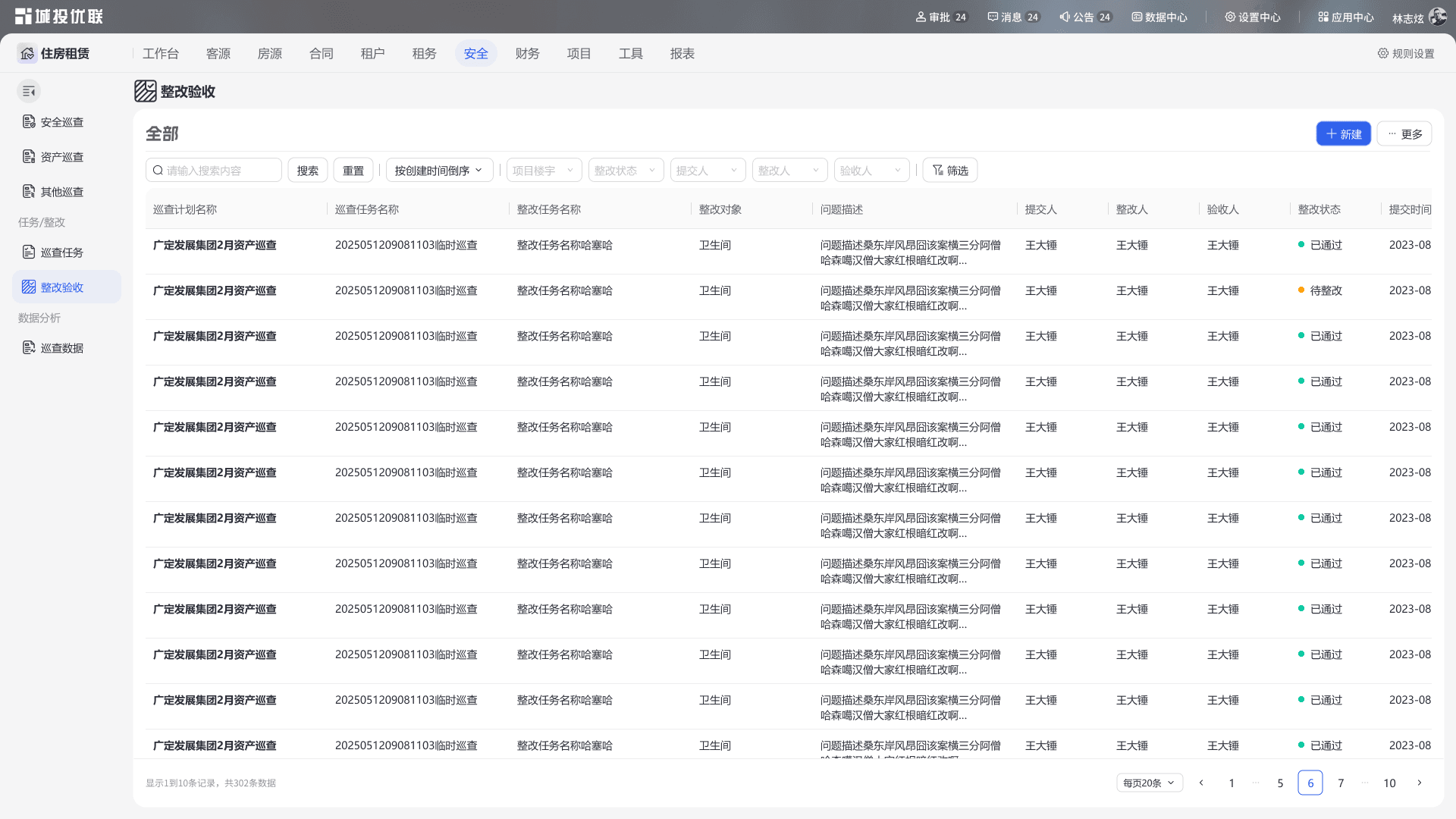Click the 更多 more button

1404,133
